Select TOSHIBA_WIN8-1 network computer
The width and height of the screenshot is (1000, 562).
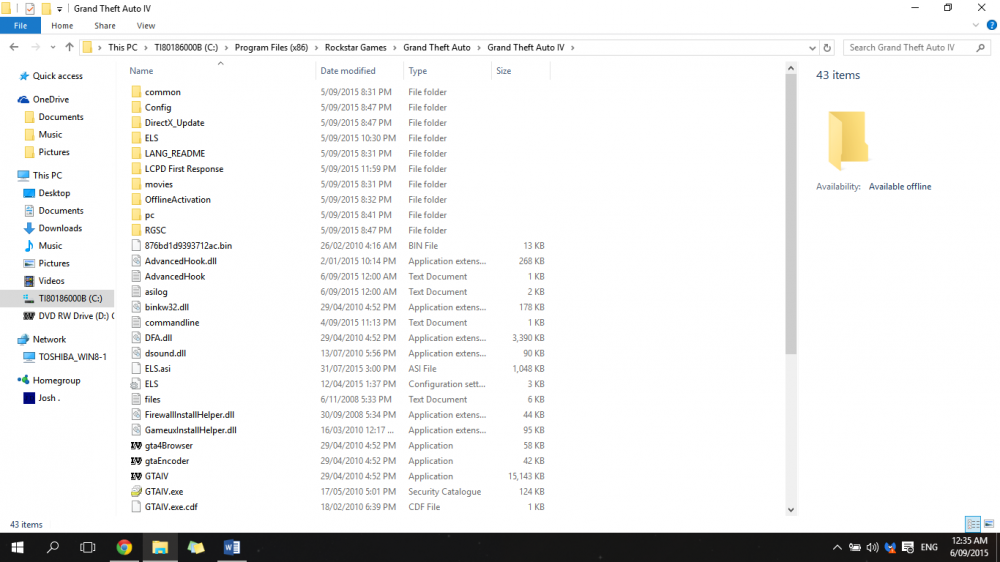[72, 357]
